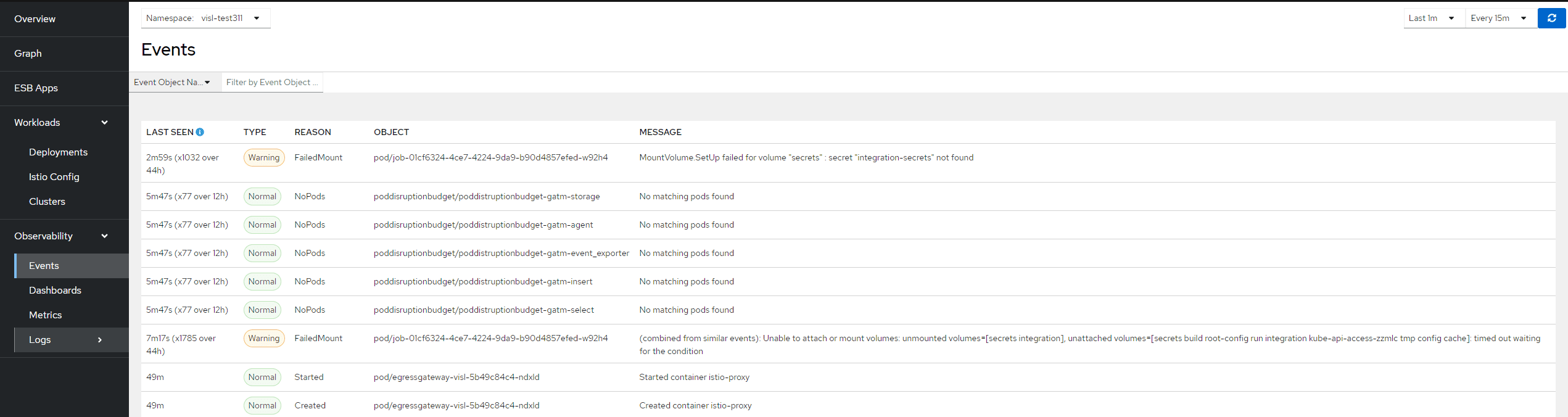
Task: Click the Filter by Event Object input field
Action: click(272, 83)
